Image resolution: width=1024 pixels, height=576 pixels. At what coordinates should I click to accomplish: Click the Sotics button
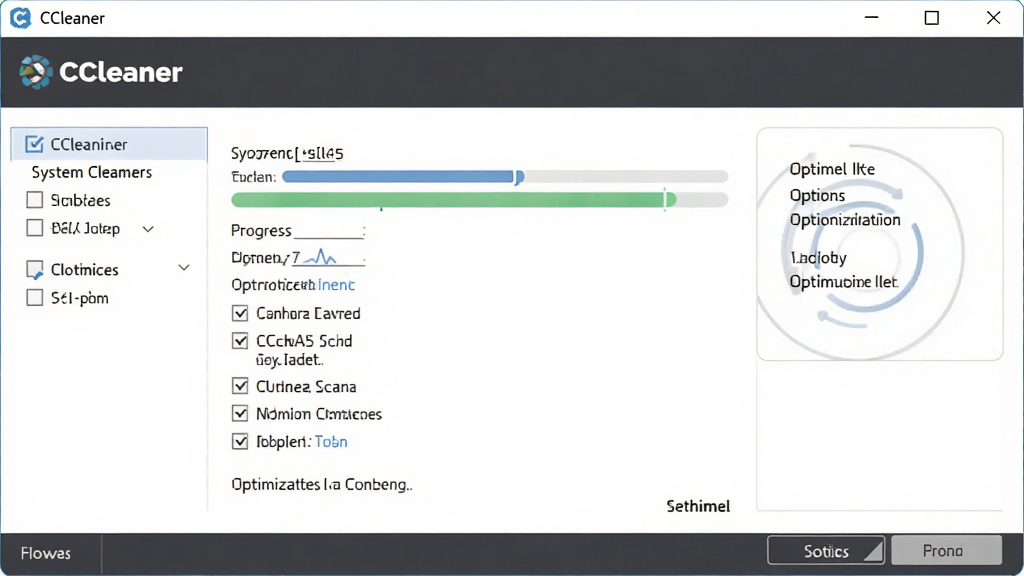coord(826,551)
